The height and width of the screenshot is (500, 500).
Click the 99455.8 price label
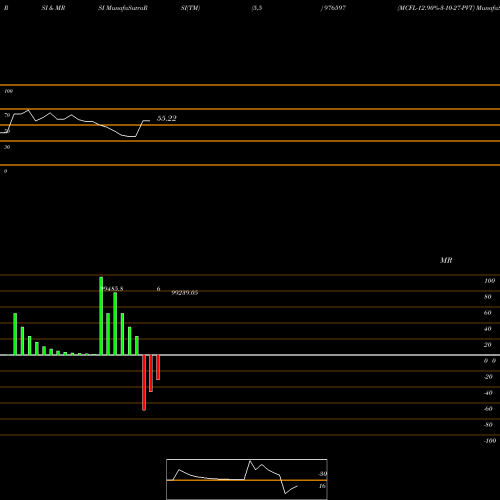[x=112, y=289]
